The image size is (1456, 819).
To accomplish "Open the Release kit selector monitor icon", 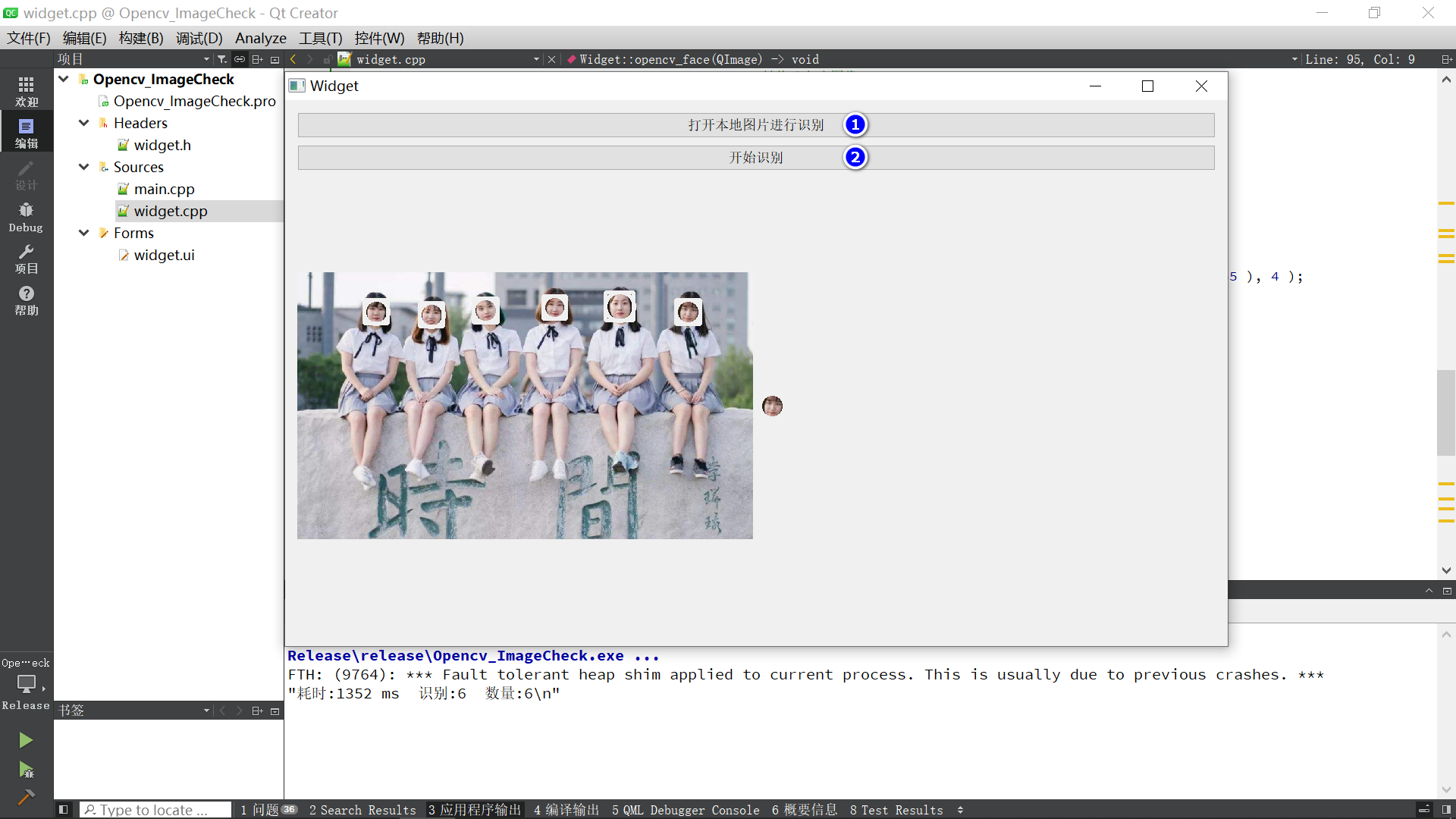I will [26, 684].
